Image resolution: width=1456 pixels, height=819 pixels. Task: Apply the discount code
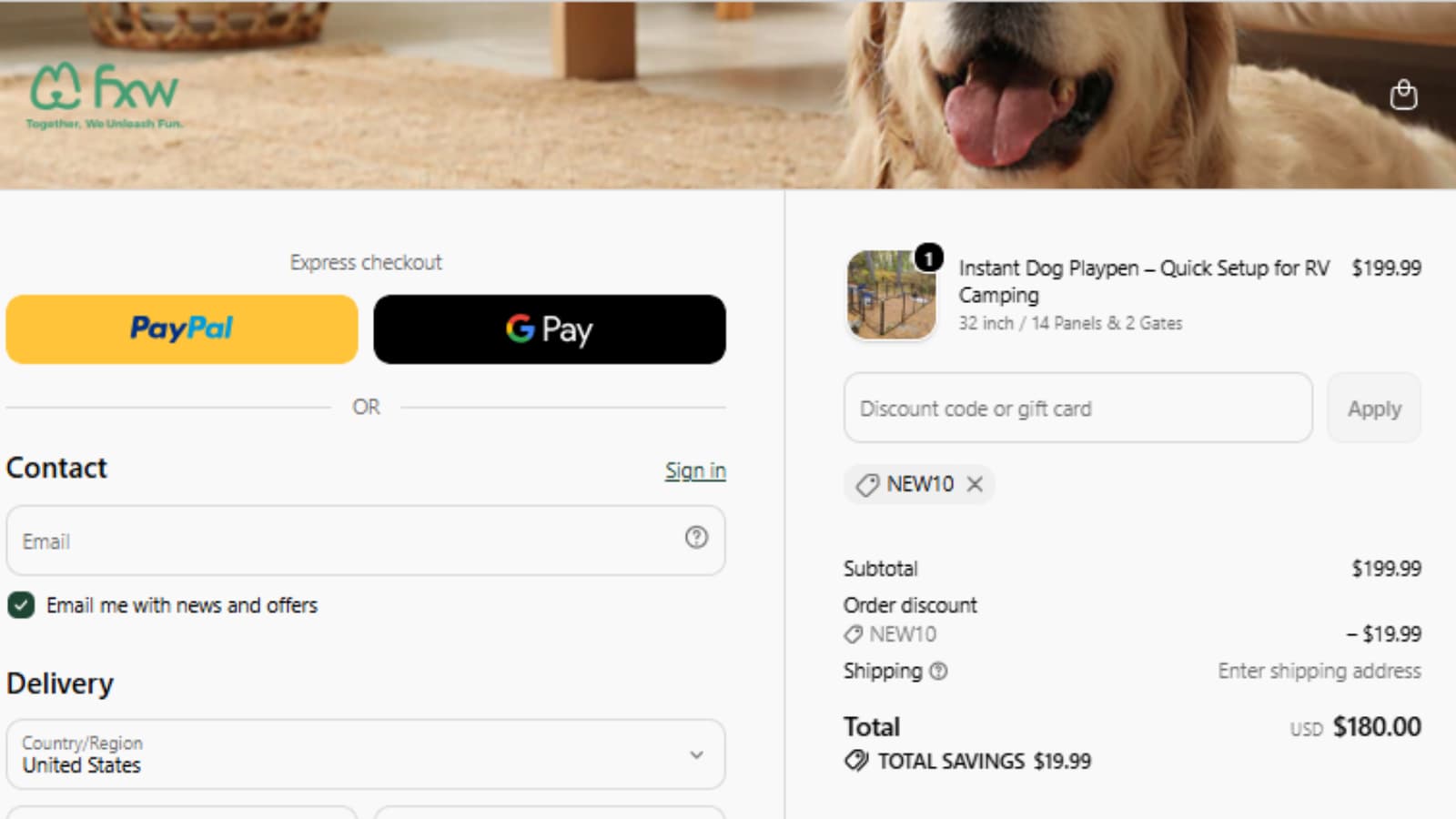coord(1374,409)
